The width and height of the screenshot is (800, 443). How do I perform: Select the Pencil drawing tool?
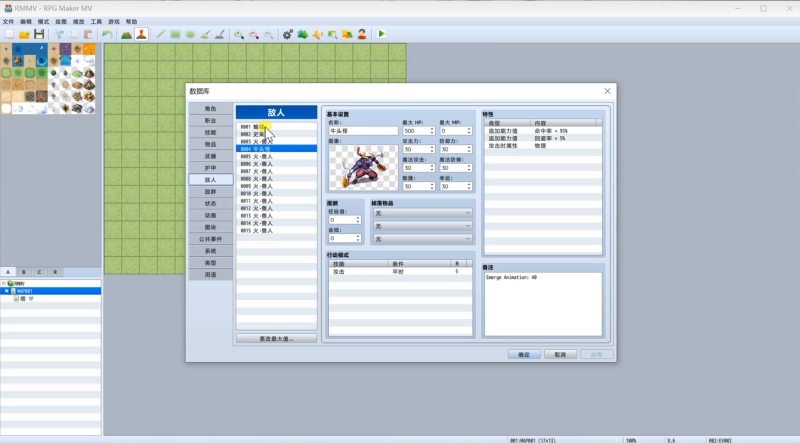pos(161,34)
